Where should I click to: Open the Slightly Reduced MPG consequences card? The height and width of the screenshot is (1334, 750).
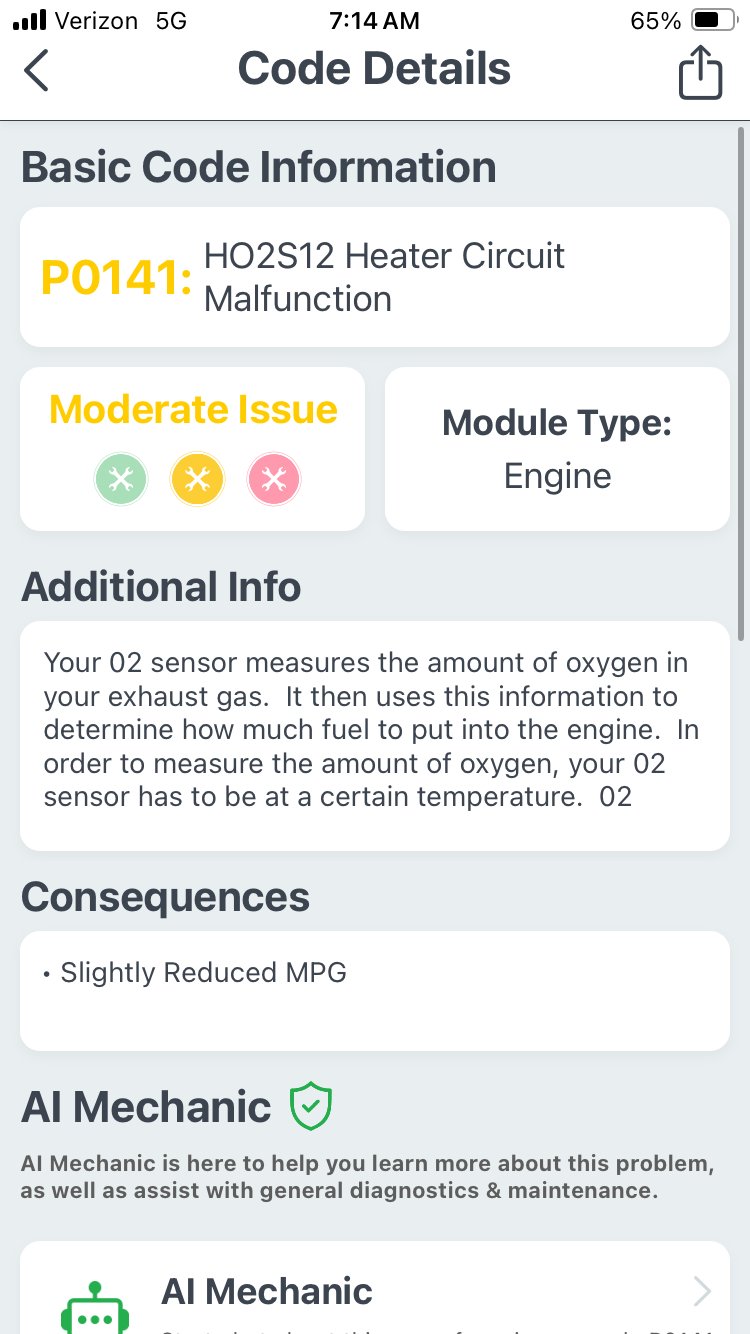click(375, 991)
